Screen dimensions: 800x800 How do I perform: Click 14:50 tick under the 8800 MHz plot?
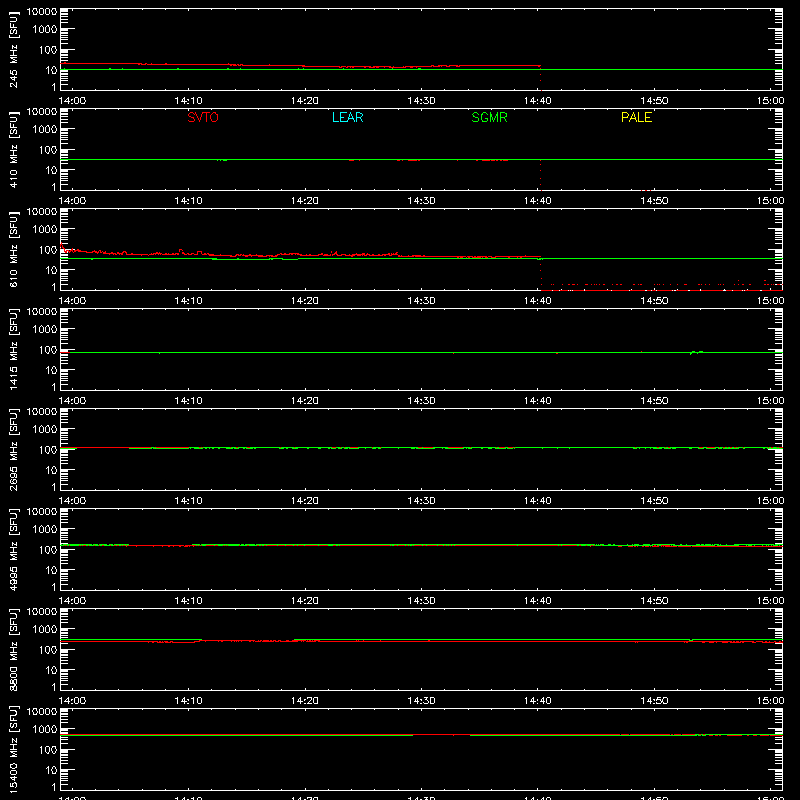tap(654, 701)
